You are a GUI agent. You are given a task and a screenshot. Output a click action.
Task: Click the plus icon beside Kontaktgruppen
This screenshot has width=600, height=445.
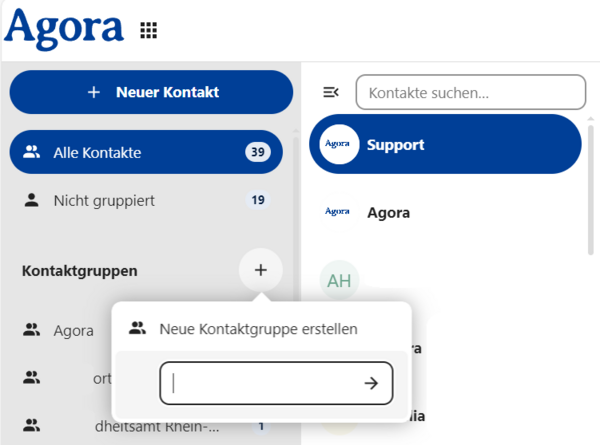[x=261, y=270]
